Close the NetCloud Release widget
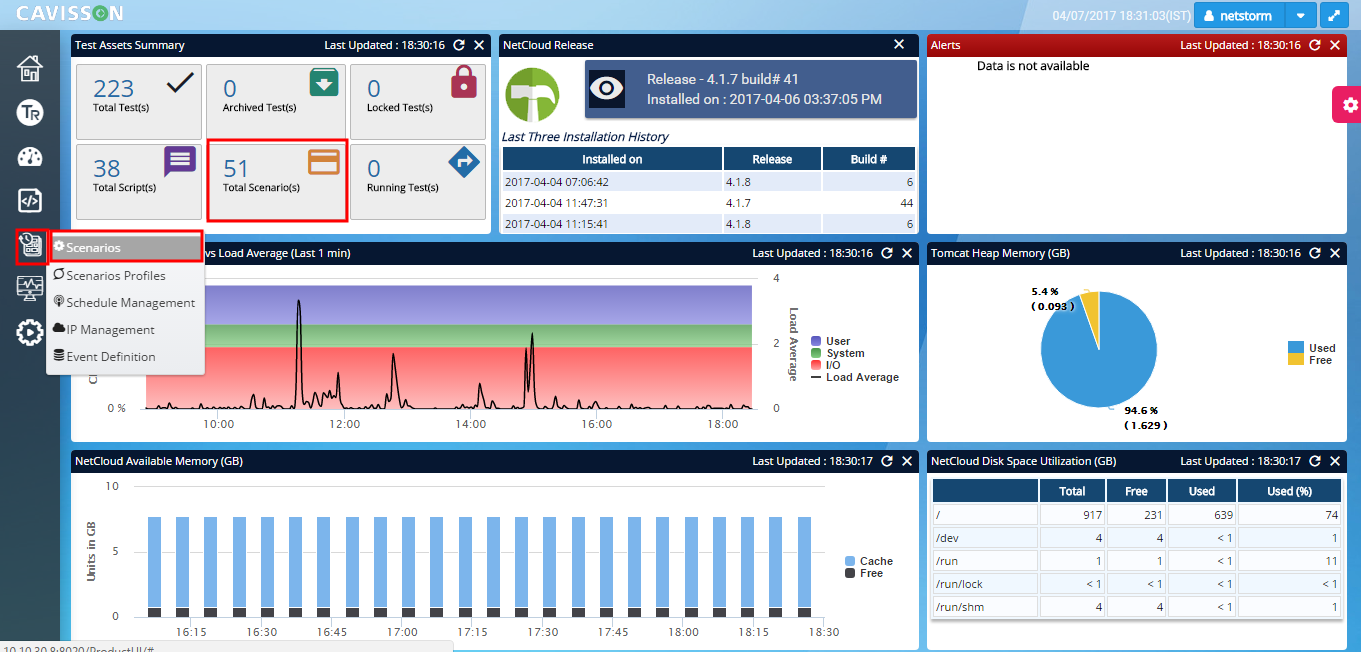The width and height of the screenshot is (1361, 652). [899, 45]
